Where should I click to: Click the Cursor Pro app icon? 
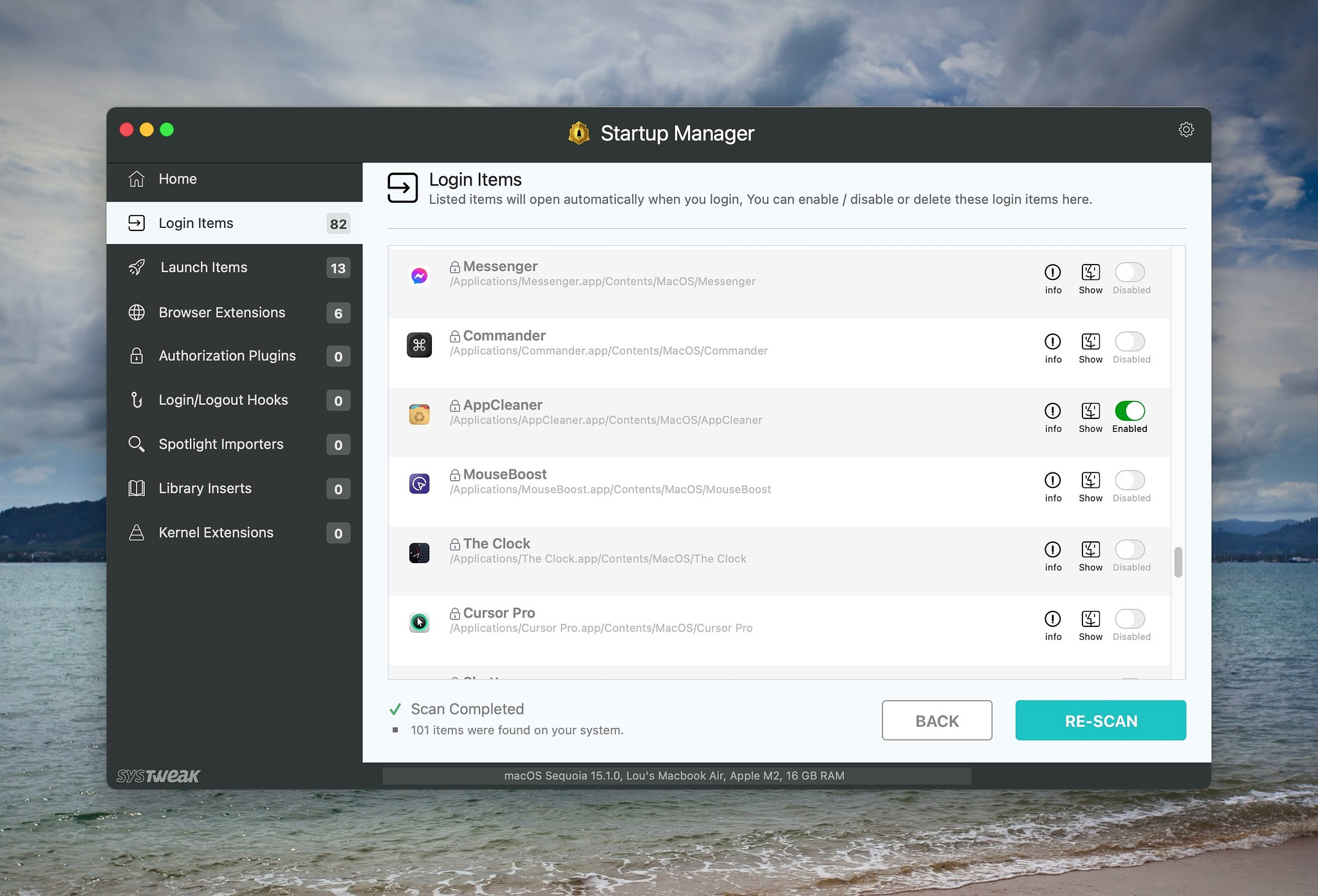pyautogui.click(x=419, y=622)
